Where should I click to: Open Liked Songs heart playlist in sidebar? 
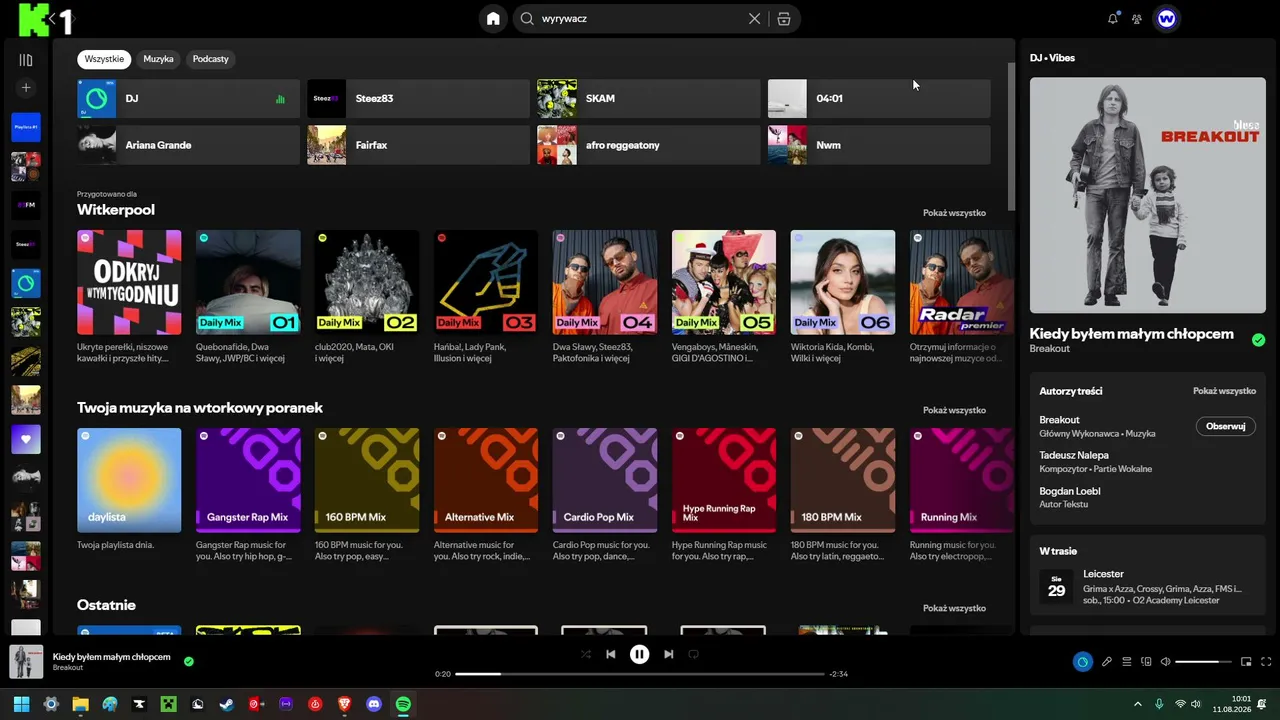(26, 439)
